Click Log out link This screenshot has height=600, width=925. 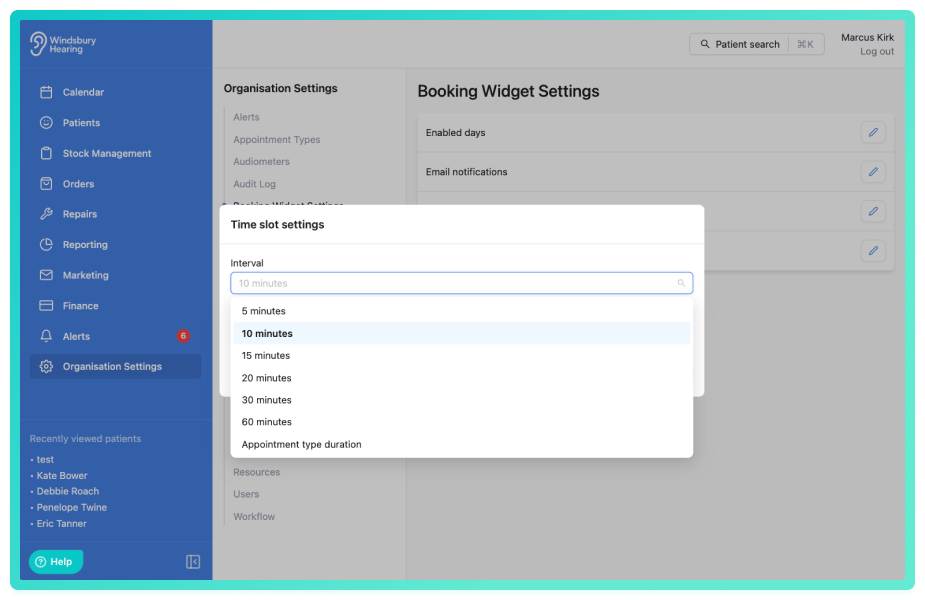coord(877,51)
